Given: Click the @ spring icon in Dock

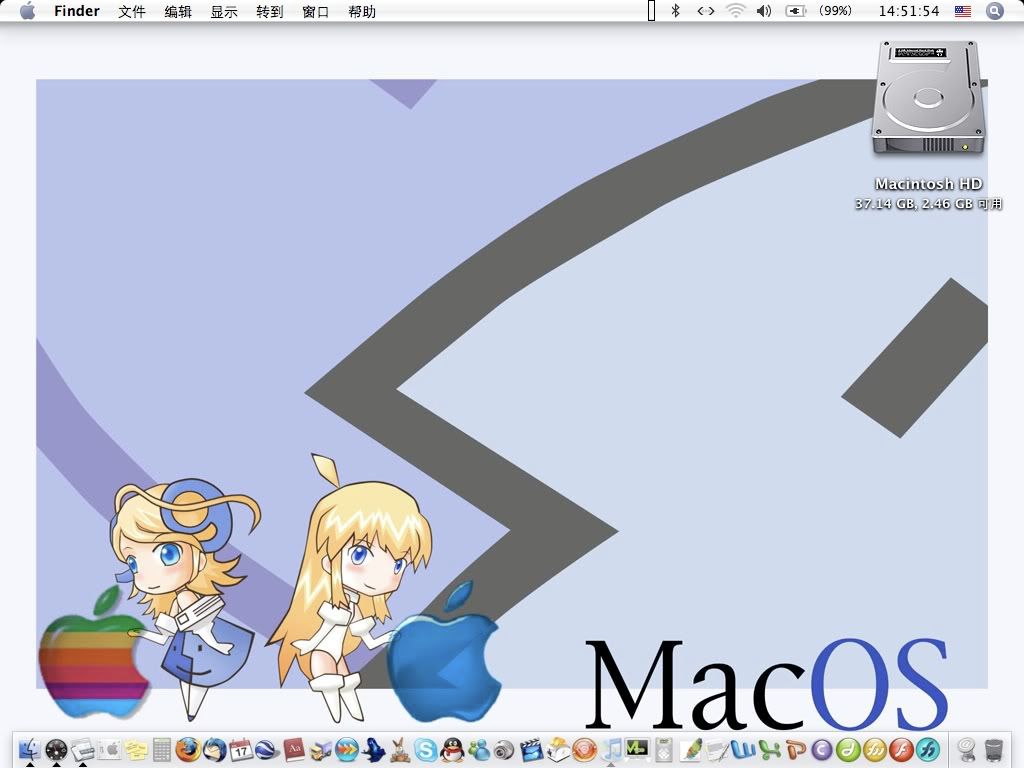Looking at the screenshot, I should 967,748.
